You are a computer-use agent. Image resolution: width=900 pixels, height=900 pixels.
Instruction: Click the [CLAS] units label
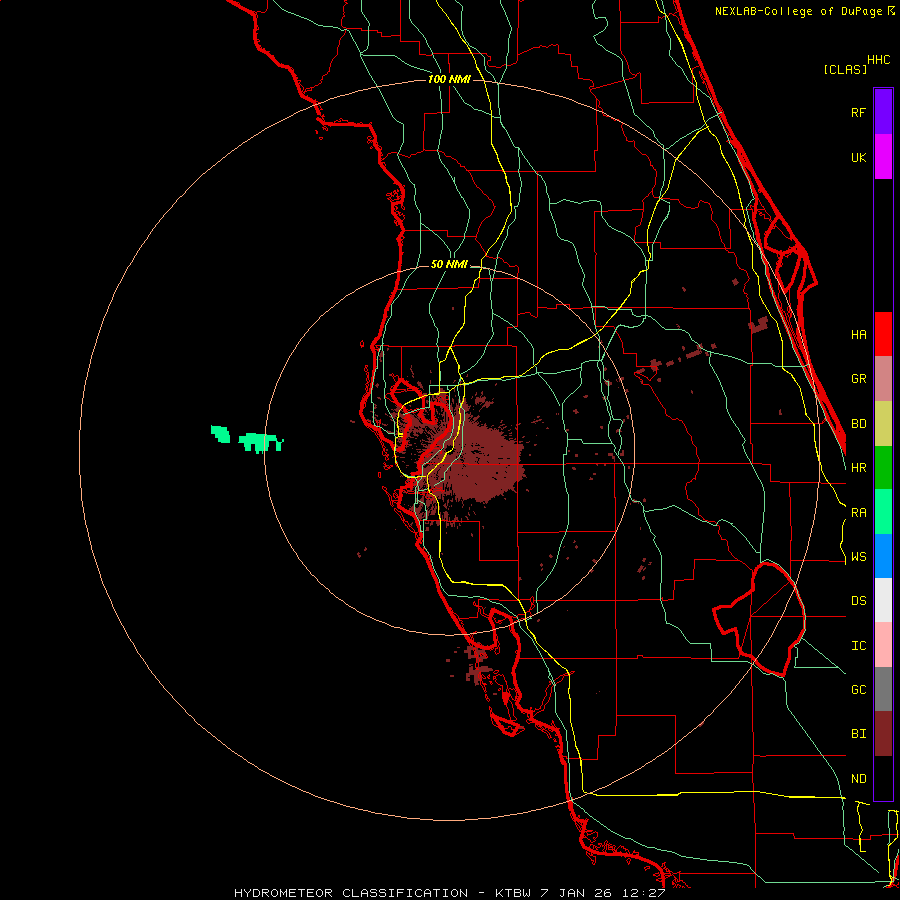[x=845, y=69]
